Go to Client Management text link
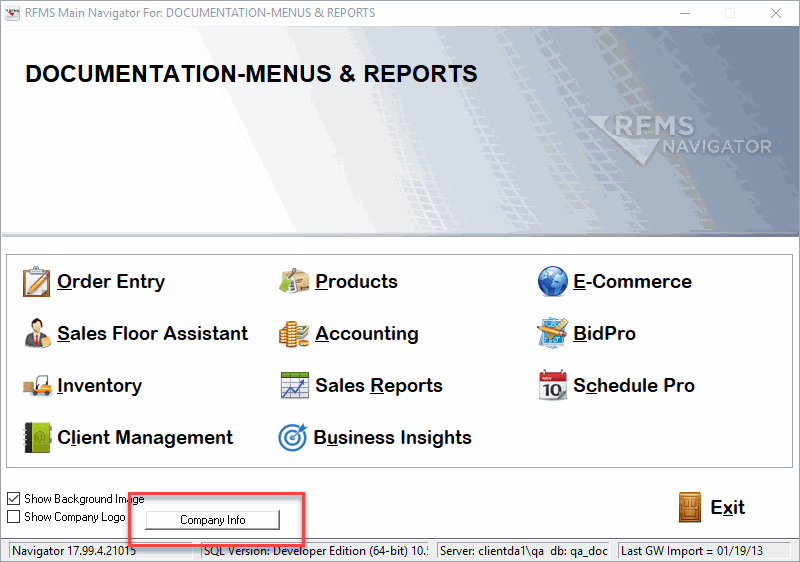 click(145, 438)
